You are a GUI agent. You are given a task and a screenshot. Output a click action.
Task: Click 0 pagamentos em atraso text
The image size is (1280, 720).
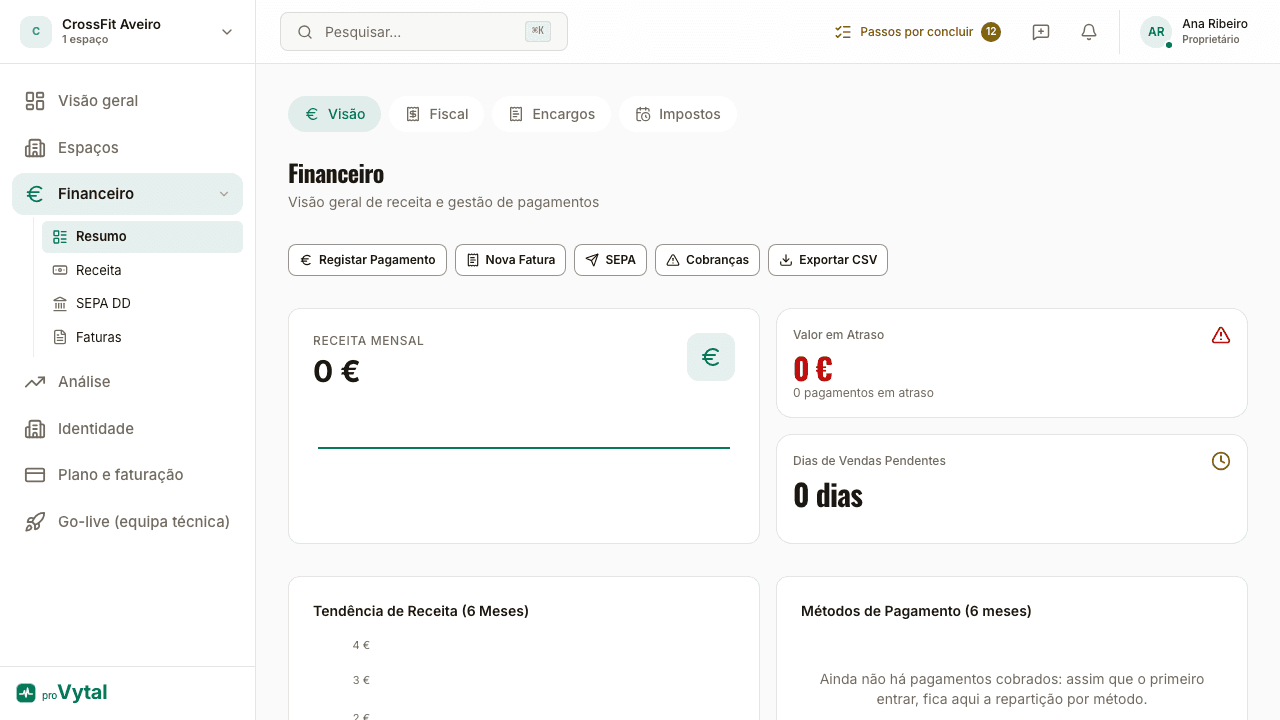pos(863,393)
